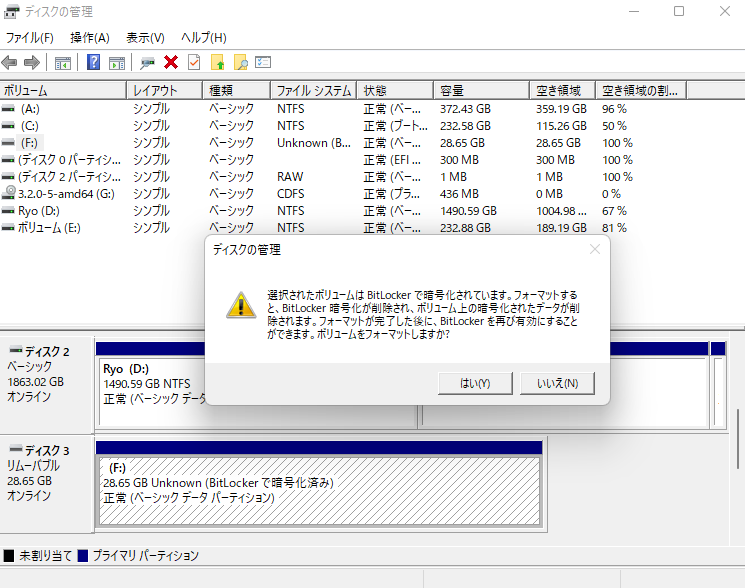Click the red X delete toolbar icon
Image resolution: width=745 pixels, height=588 pixels.
171,62
